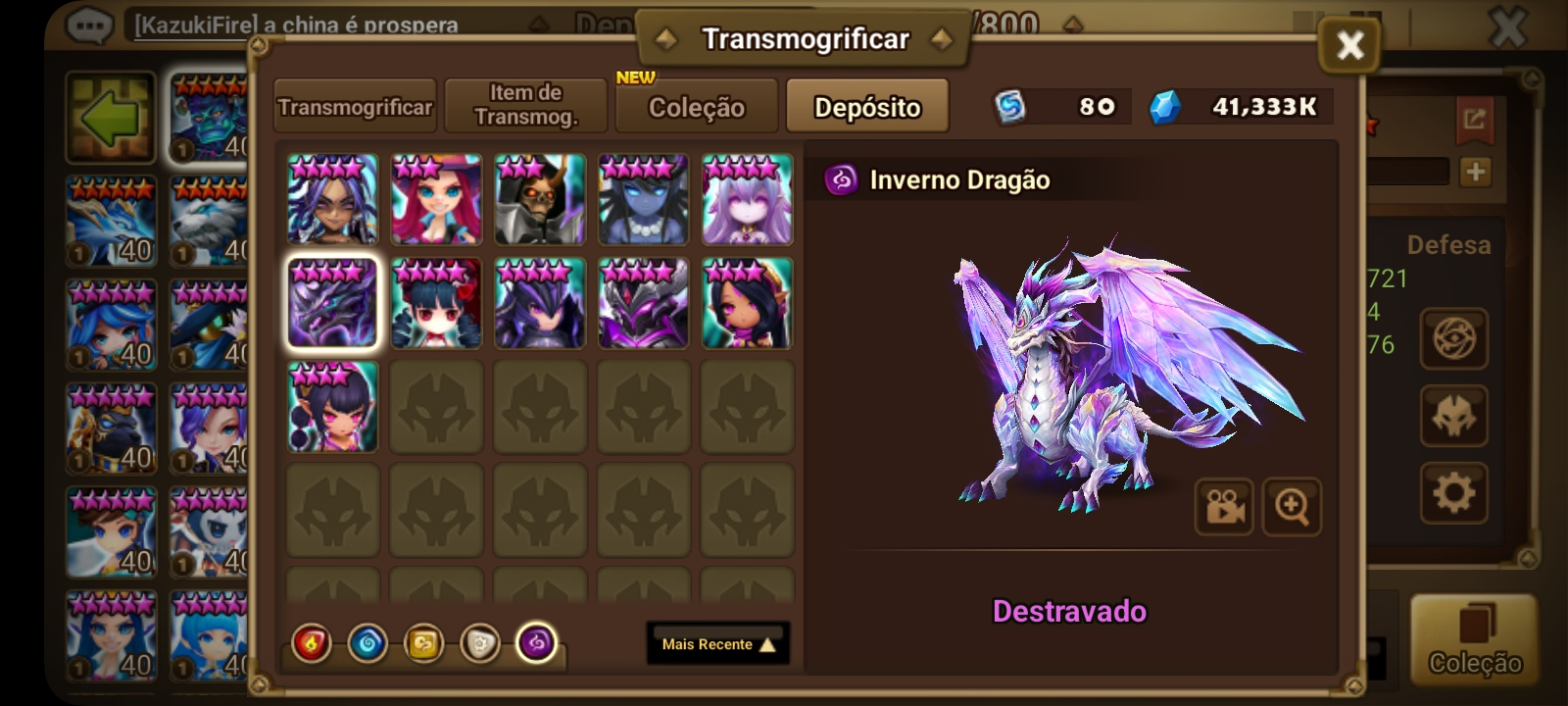The width and height of the screenshot is (1568, 706).
Task: Open the Item de Transmog. tab
Action: tap(526, 106)
